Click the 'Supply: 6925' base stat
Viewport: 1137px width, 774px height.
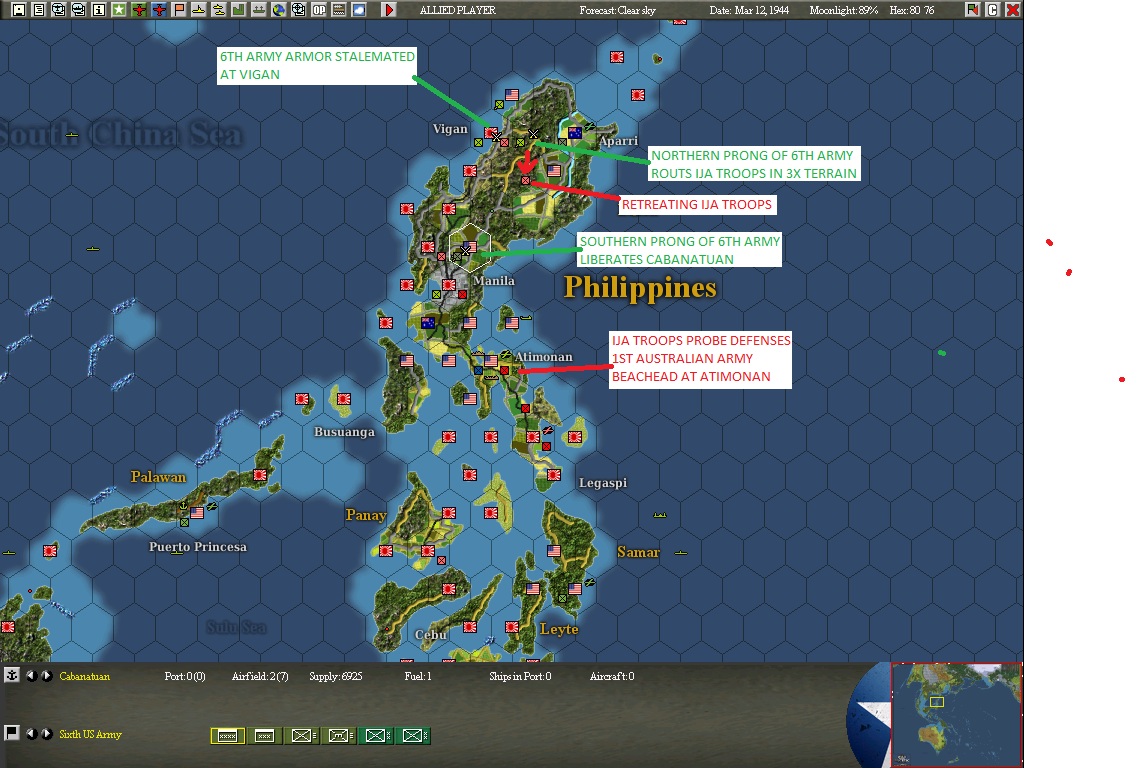click(x=335, y=676)
